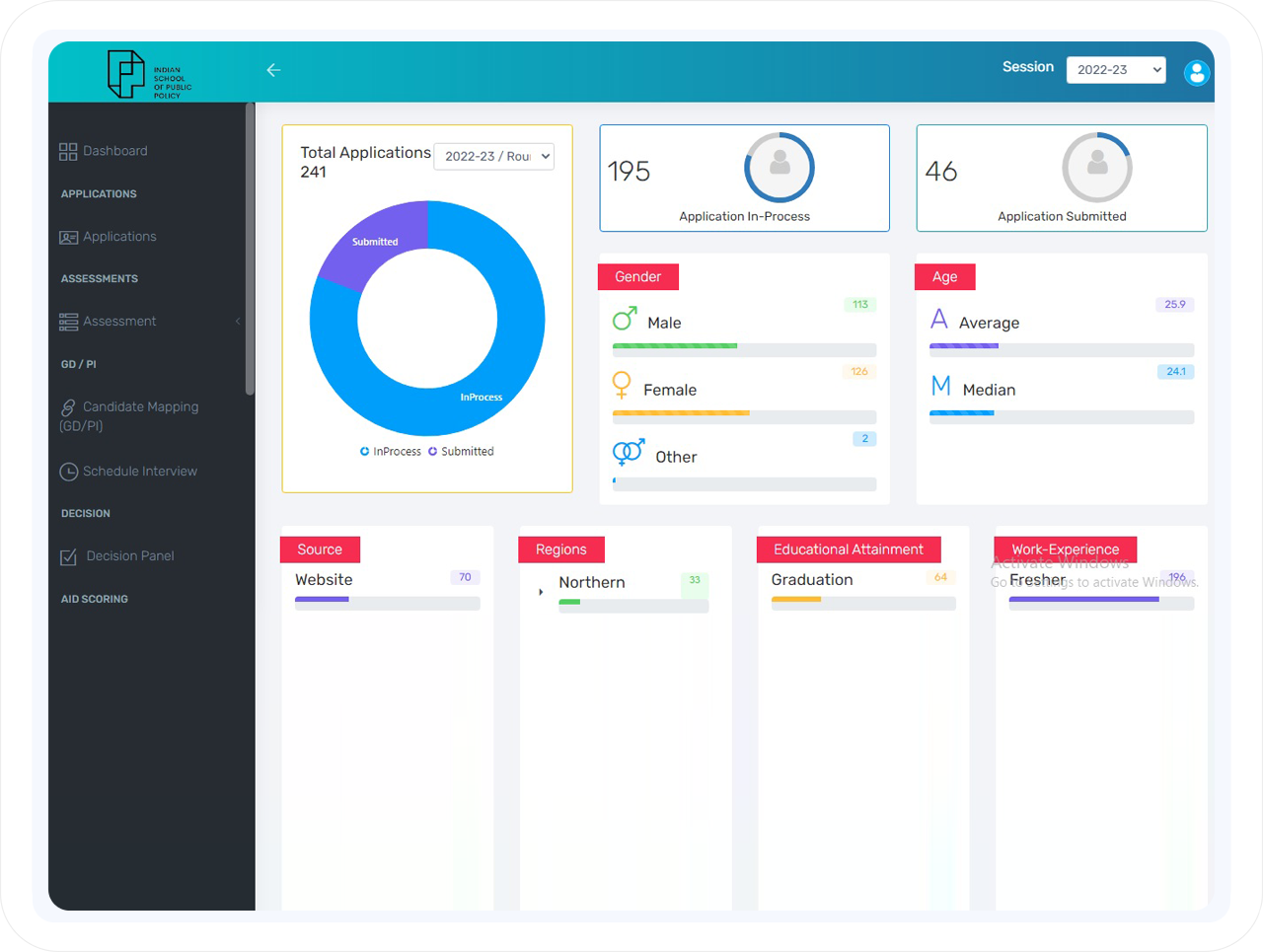1263x952 pixels.
Task: Toggle InProcess legend item in chart
Action: (x=391, y=452)
